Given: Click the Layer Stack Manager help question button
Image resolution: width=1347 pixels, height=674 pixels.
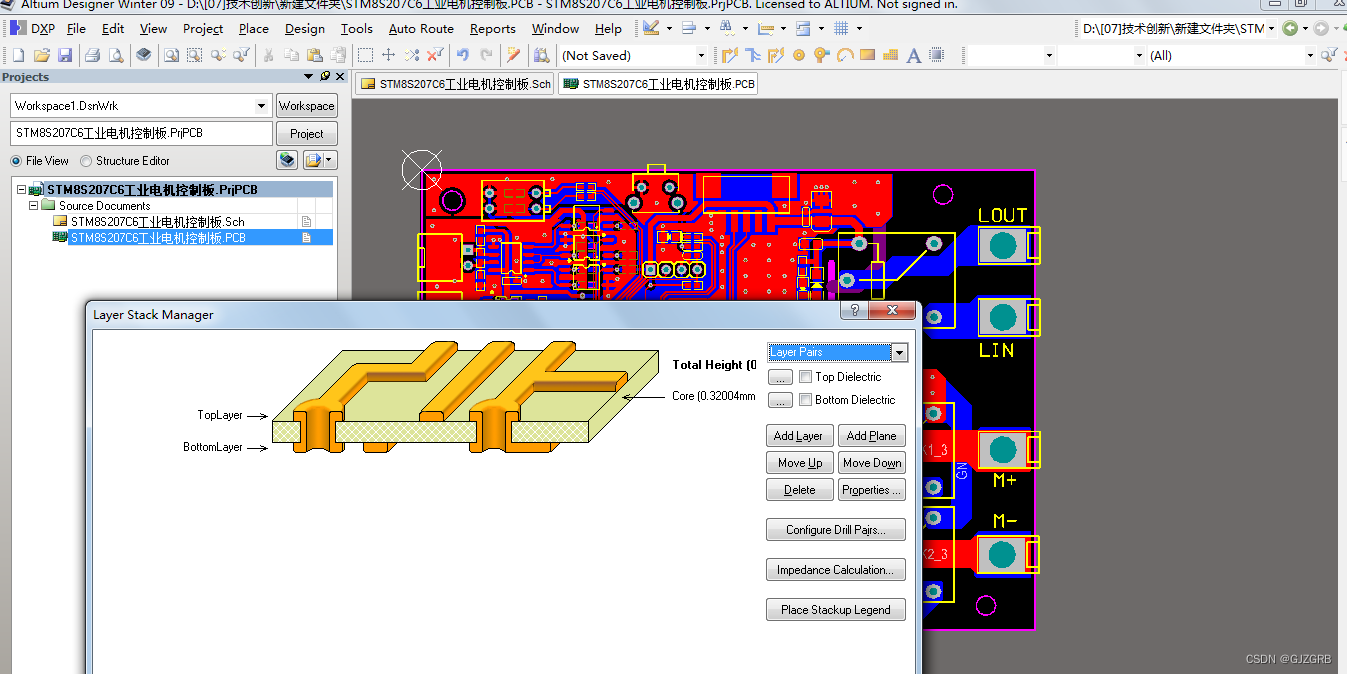Looking at the screenshot, I should tap(854, 311).
